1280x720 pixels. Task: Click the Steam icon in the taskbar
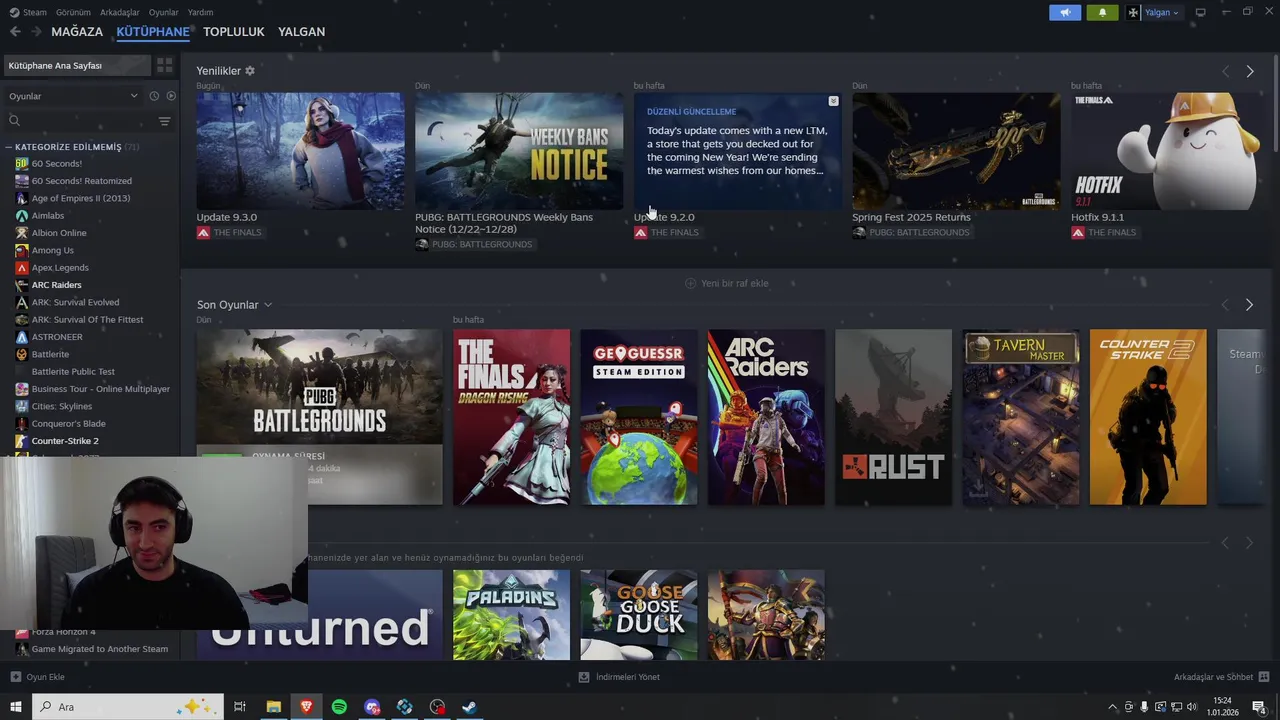click(469, 707)
